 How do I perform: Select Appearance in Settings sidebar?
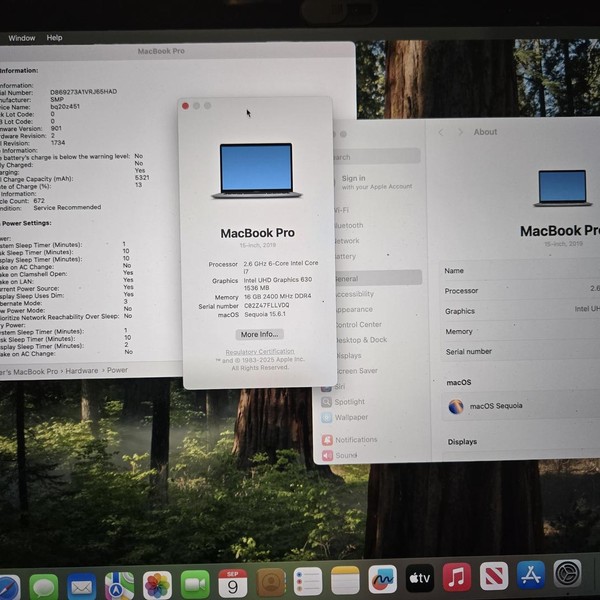pos(353,309)
